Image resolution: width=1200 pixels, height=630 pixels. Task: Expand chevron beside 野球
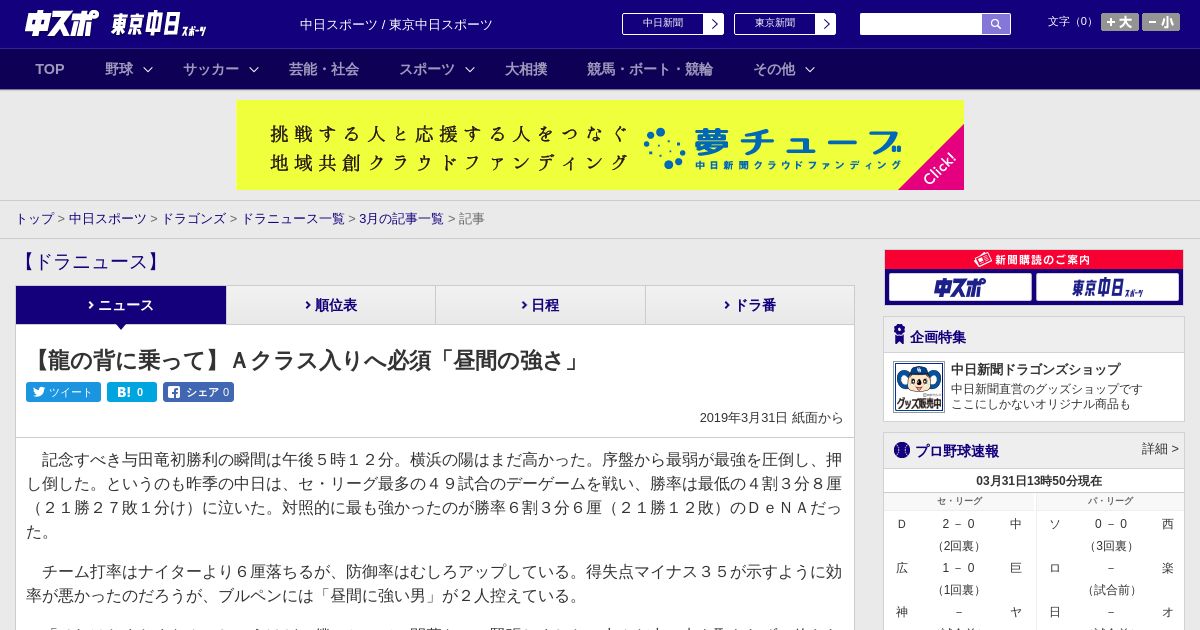click(x=148, y=69)
